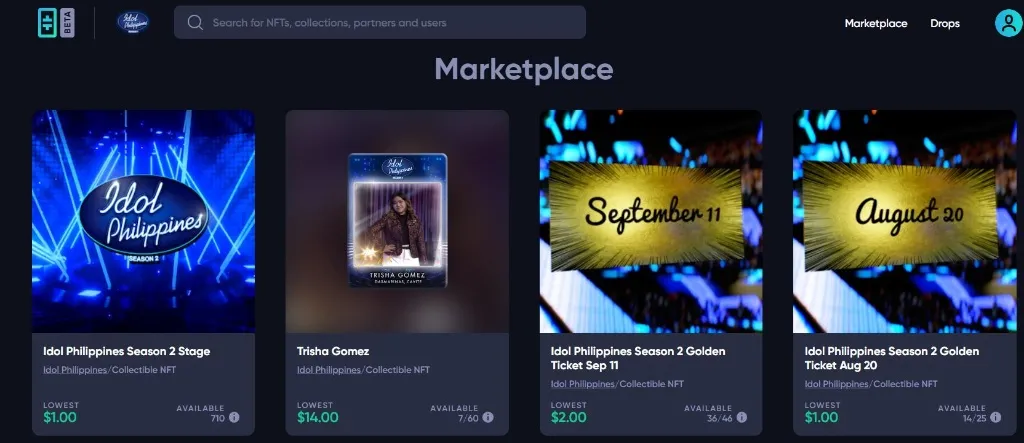Viewport: 1024px width, 443px height.
Task: Open the user profile avatar icon
Action: tap(1008, 23)
